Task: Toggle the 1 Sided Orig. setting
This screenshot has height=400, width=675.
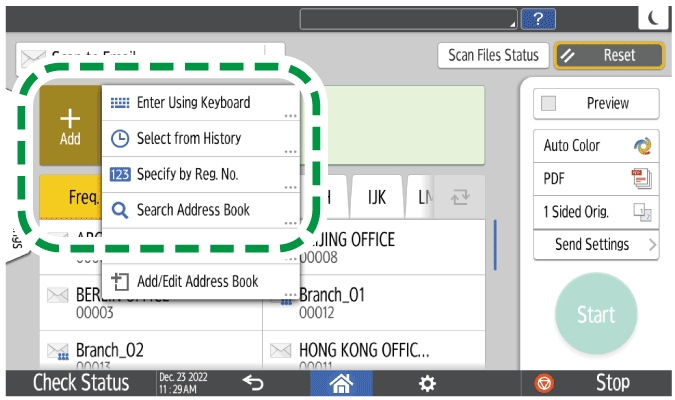Action: click(596, 211)
